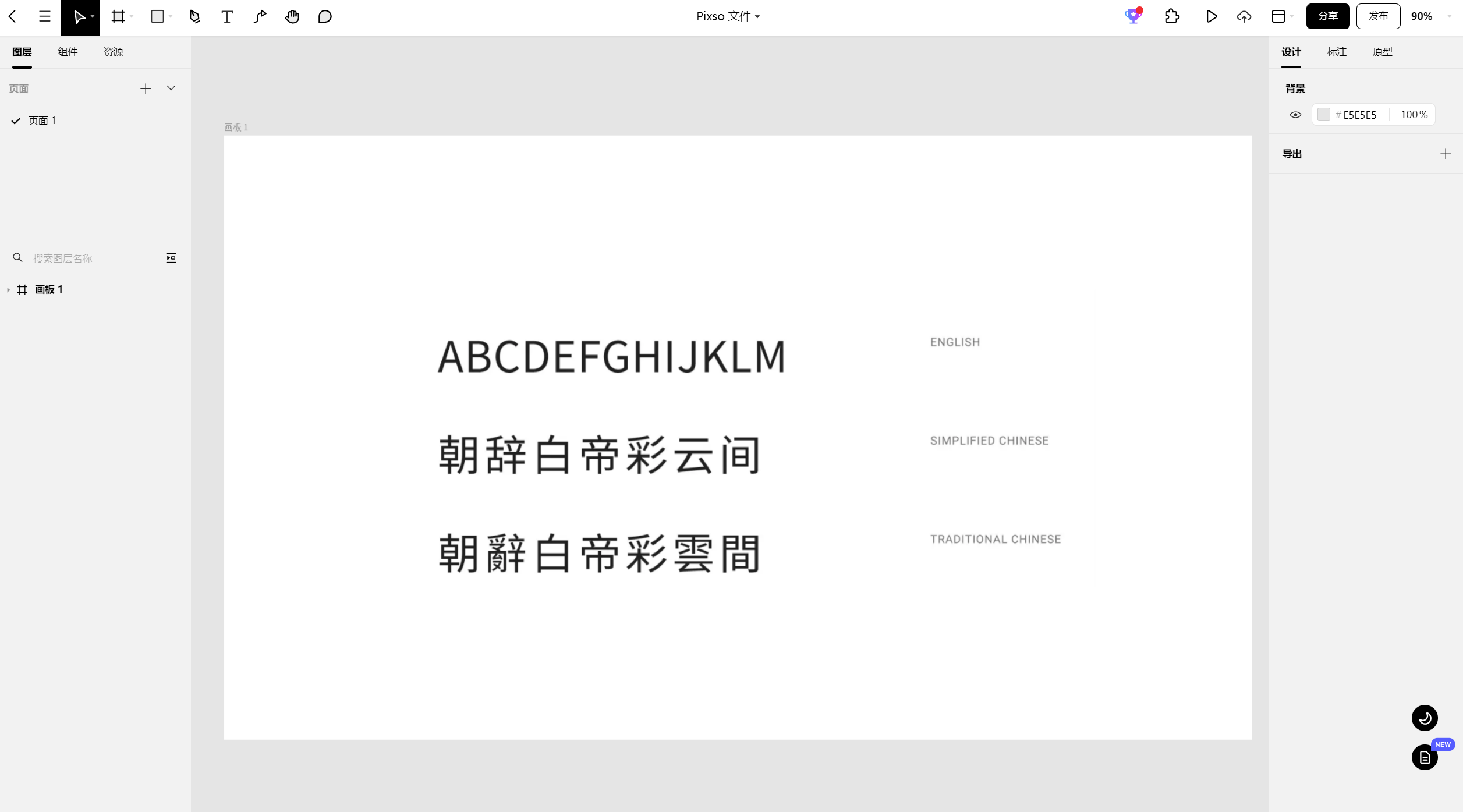The height and width of the screenshot is (812, 1463).
Task: Select the TRADITIONAL CHINESE label
Action: 996,539
